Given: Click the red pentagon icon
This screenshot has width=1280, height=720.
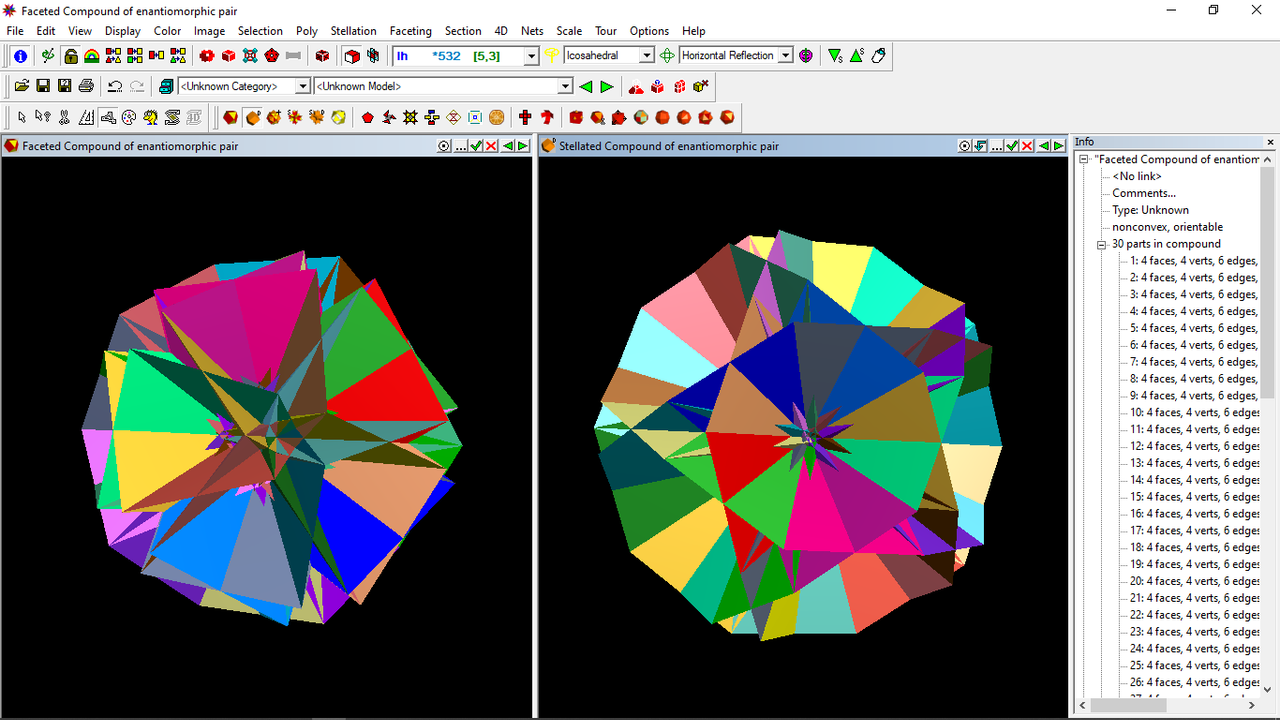Looking at the screenshot, I should [x=368, y=117].
